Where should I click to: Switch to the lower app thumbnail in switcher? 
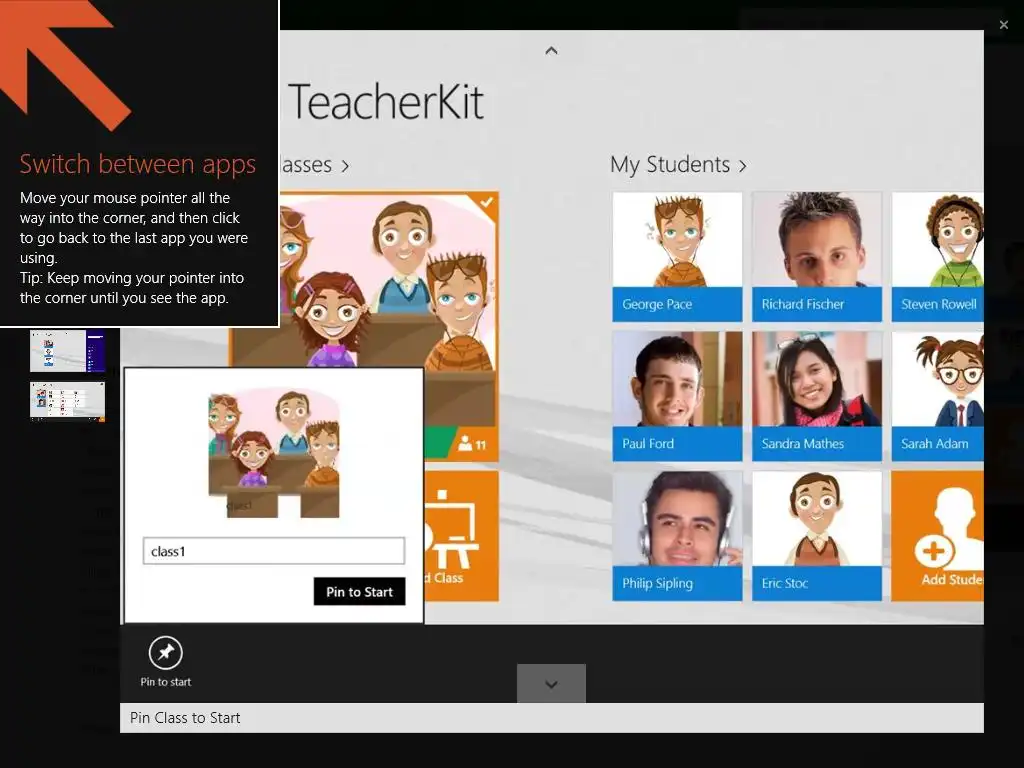(x=67, y=401)
